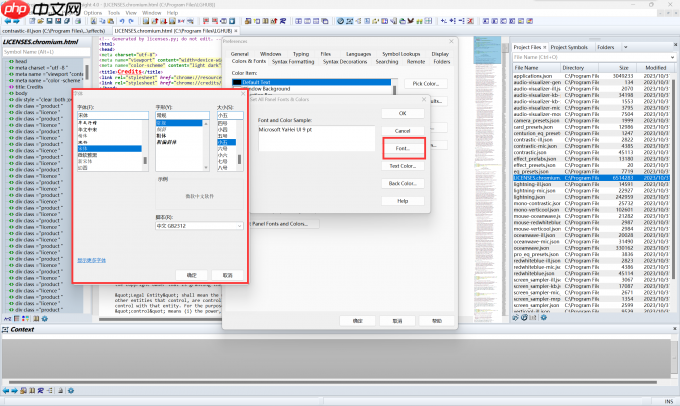
Task: Click the 显示更多字体 link
Action: 93,259
